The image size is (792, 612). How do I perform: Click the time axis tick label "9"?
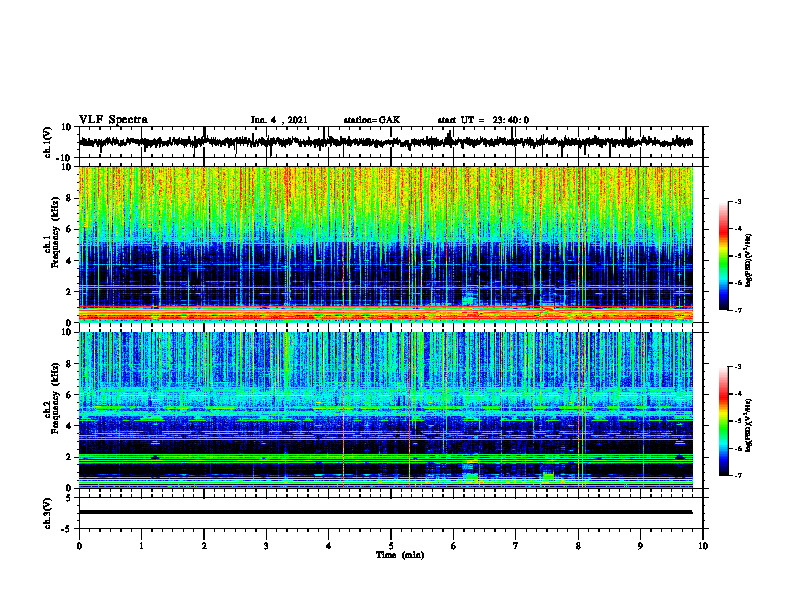point(640,546)
